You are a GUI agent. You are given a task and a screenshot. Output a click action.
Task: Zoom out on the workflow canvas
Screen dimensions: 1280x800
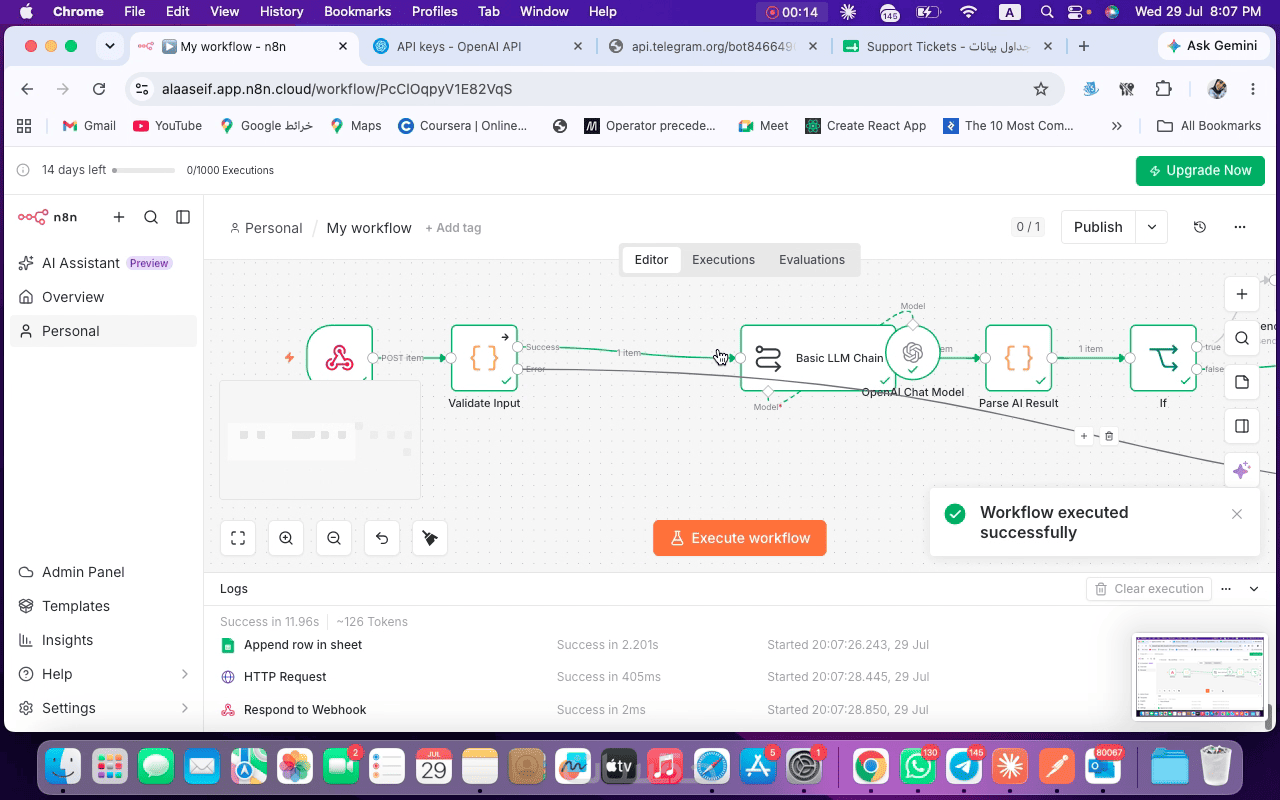pos(334,538)
